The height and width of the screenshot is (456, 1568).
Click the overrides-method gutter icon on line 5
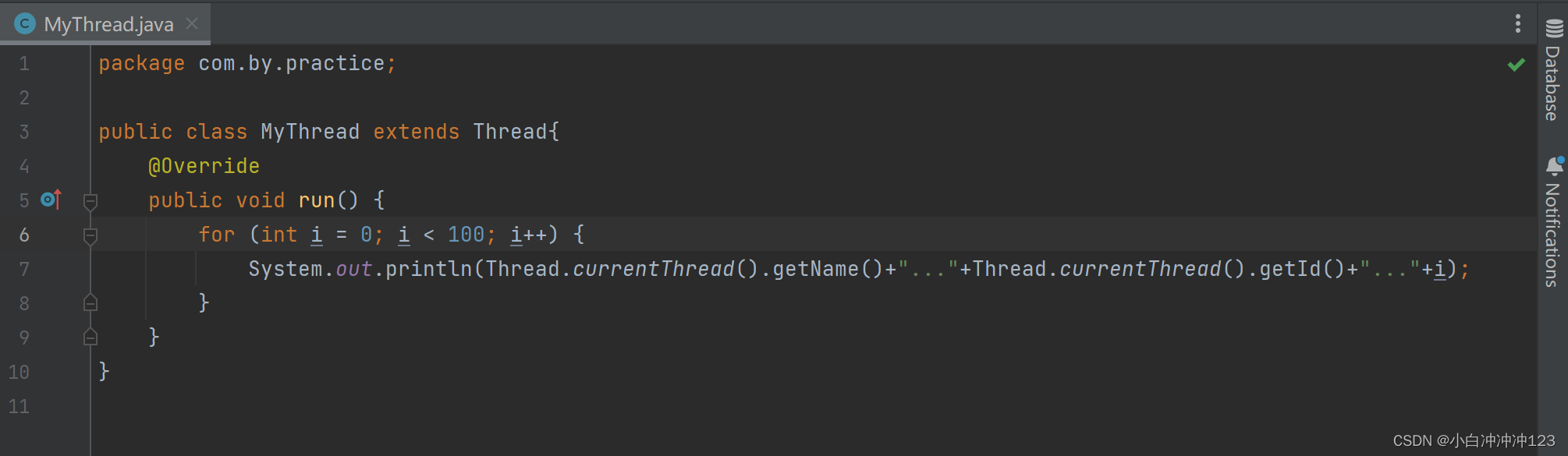pos(49,200)
